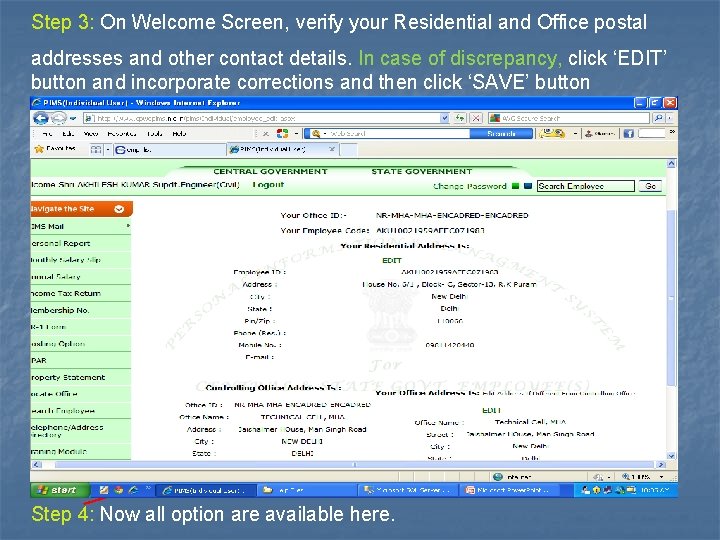Click the folder window taskbar button
This screenshot has height=540, width=720.
[x=308, y=490]
